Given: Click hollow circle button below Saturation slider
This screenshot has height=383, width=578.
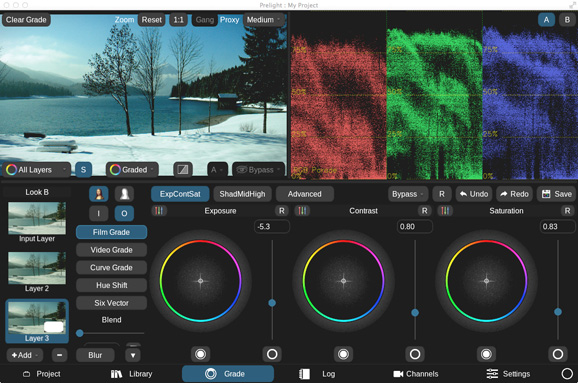Looking at the screenshot, I should pyautogui.click(x=558, y=354).
